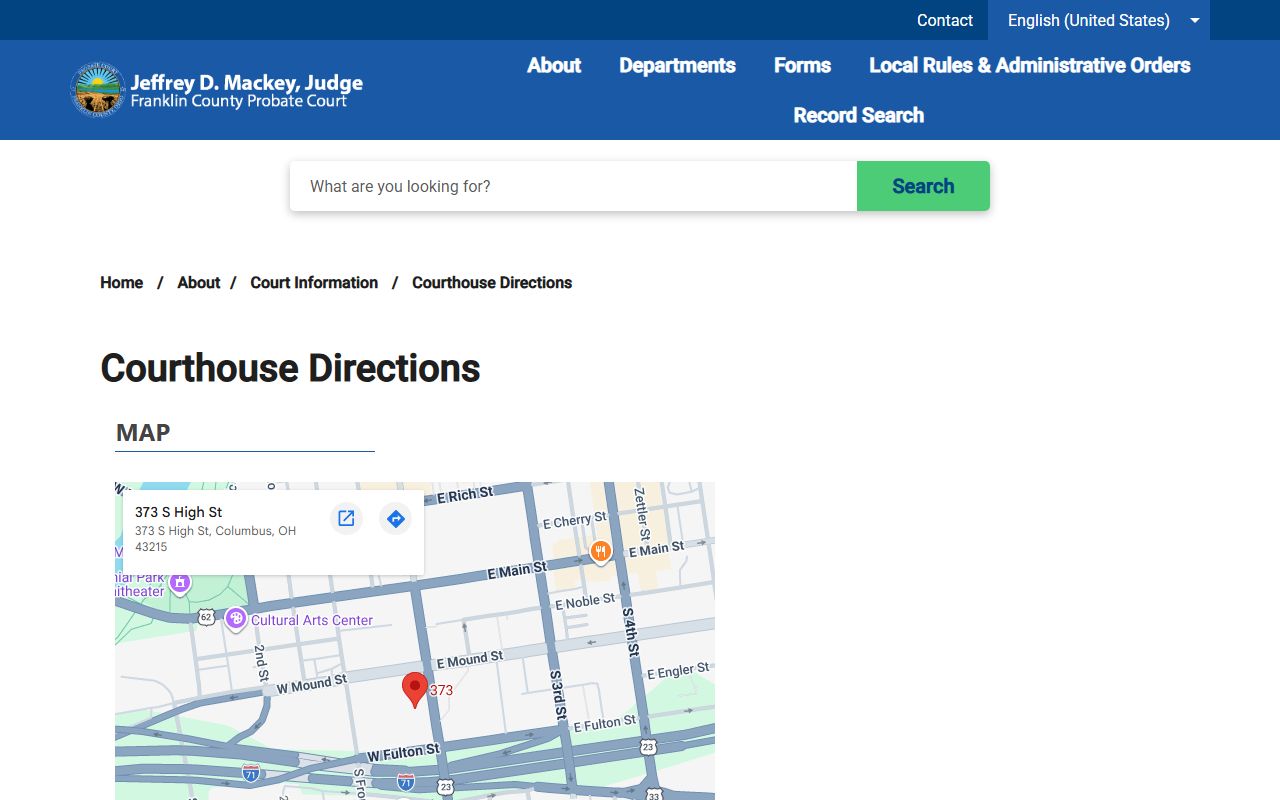Click the Columbus, OH 43215 address text

(216, 539)
